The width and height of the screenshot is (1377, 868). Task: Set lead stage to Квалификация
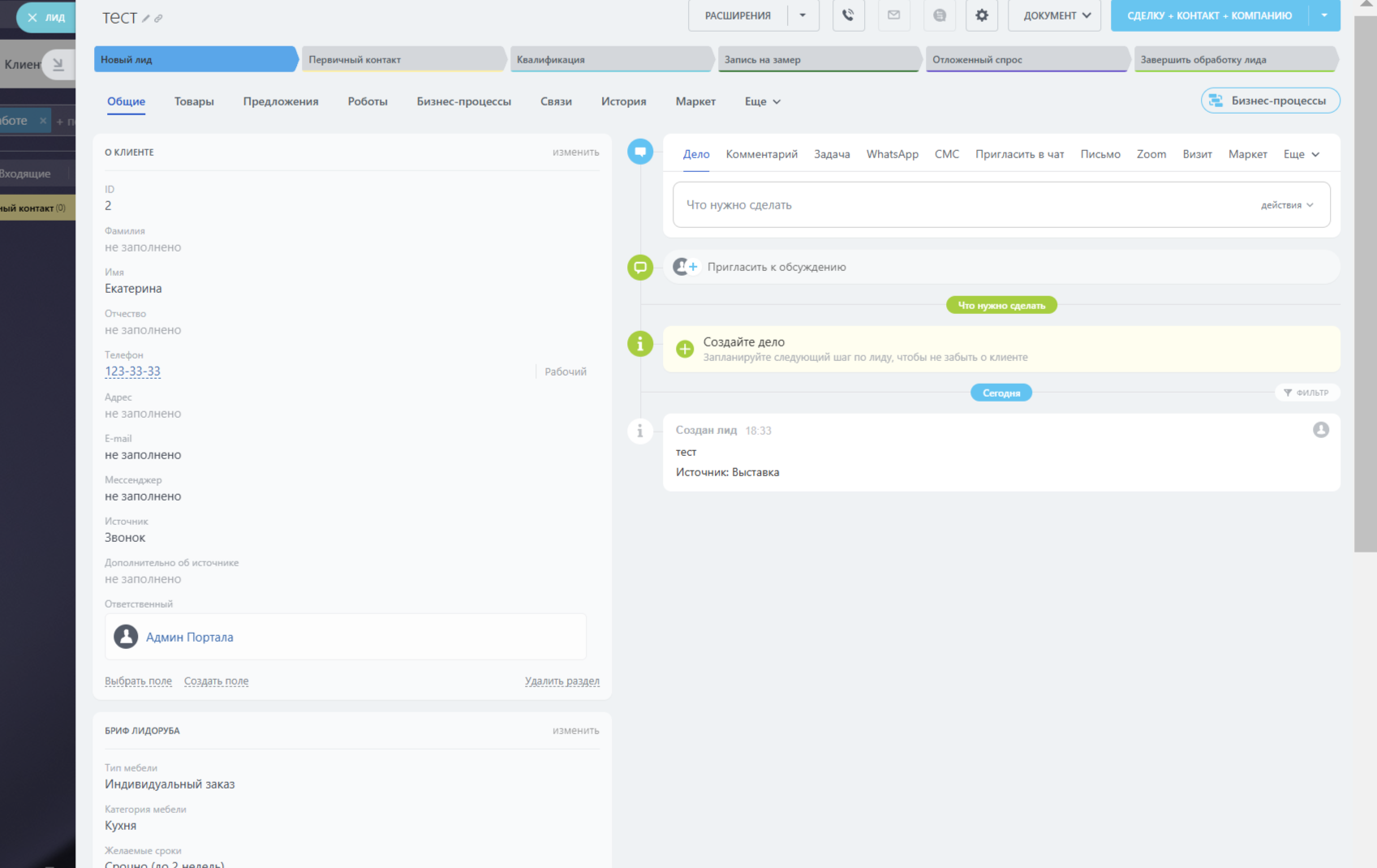click(610, 59)
